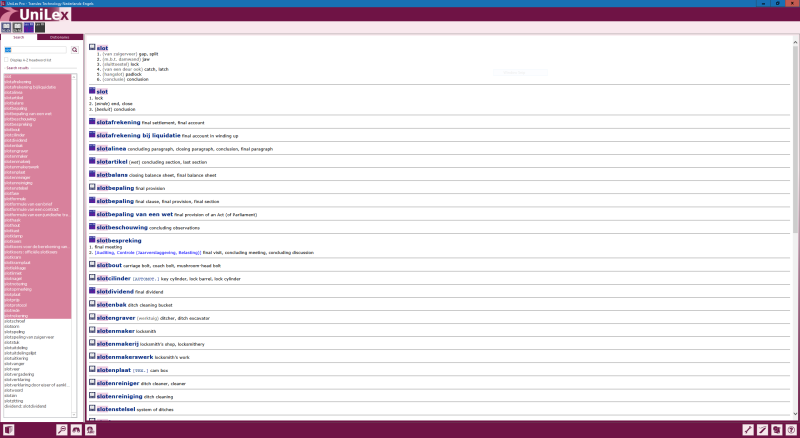Screen dimensions: 800x438
Task: Follow the blue Auditing, Controle link
Action: (148, 253)
